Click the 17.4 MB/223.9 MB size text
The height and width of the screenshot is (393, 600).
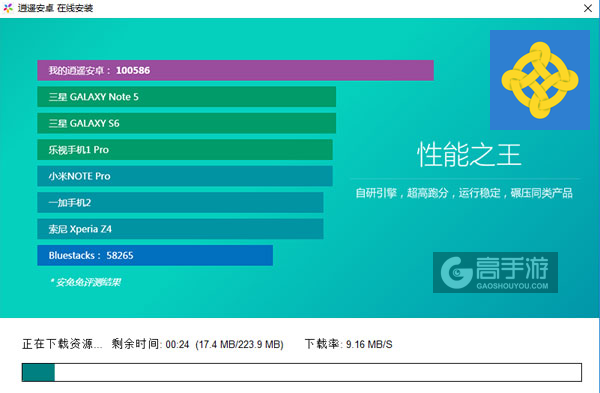click(240, 344)
